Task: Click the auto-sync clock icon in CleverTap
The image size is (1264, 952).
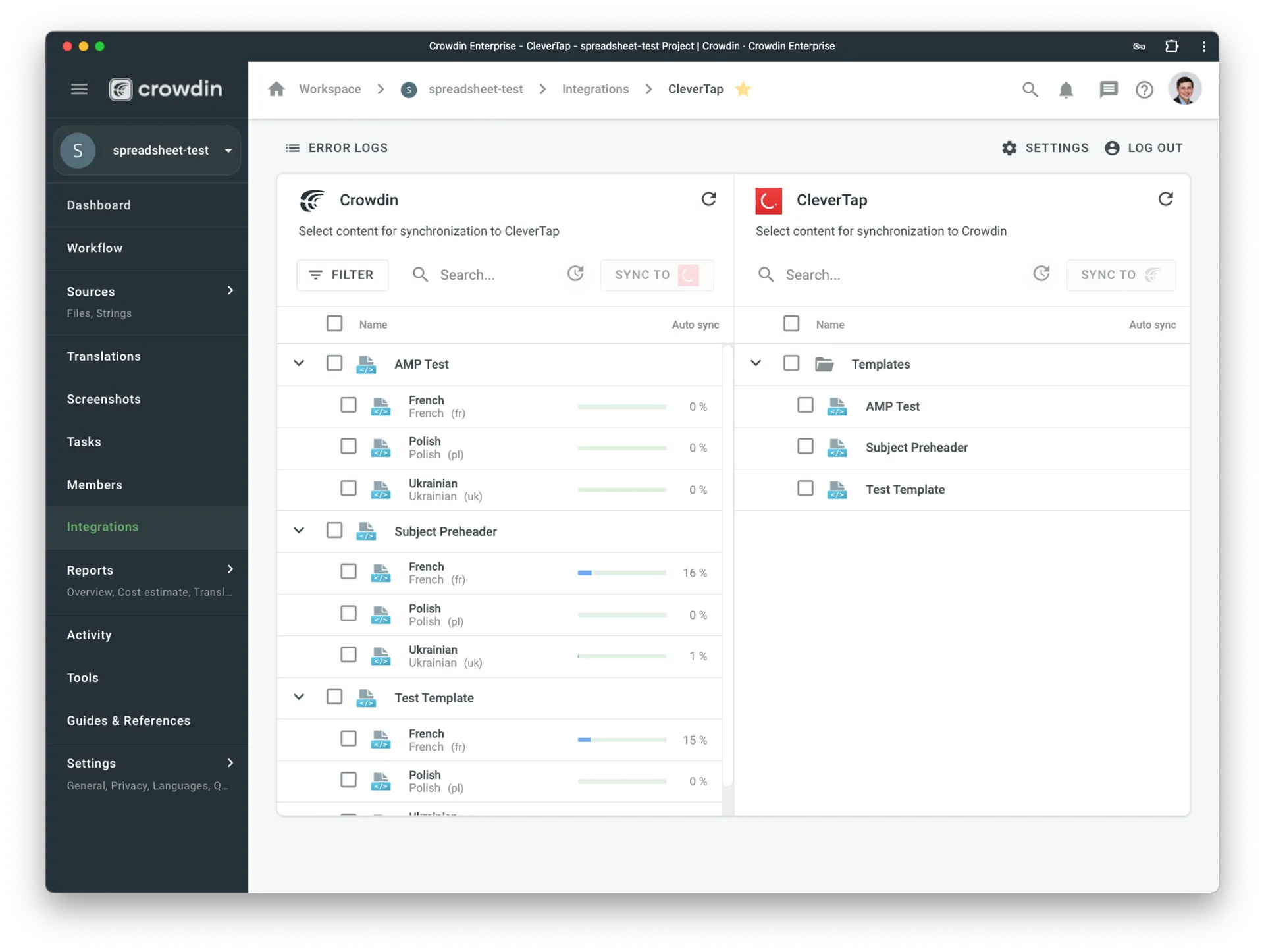Action: 1042,273
